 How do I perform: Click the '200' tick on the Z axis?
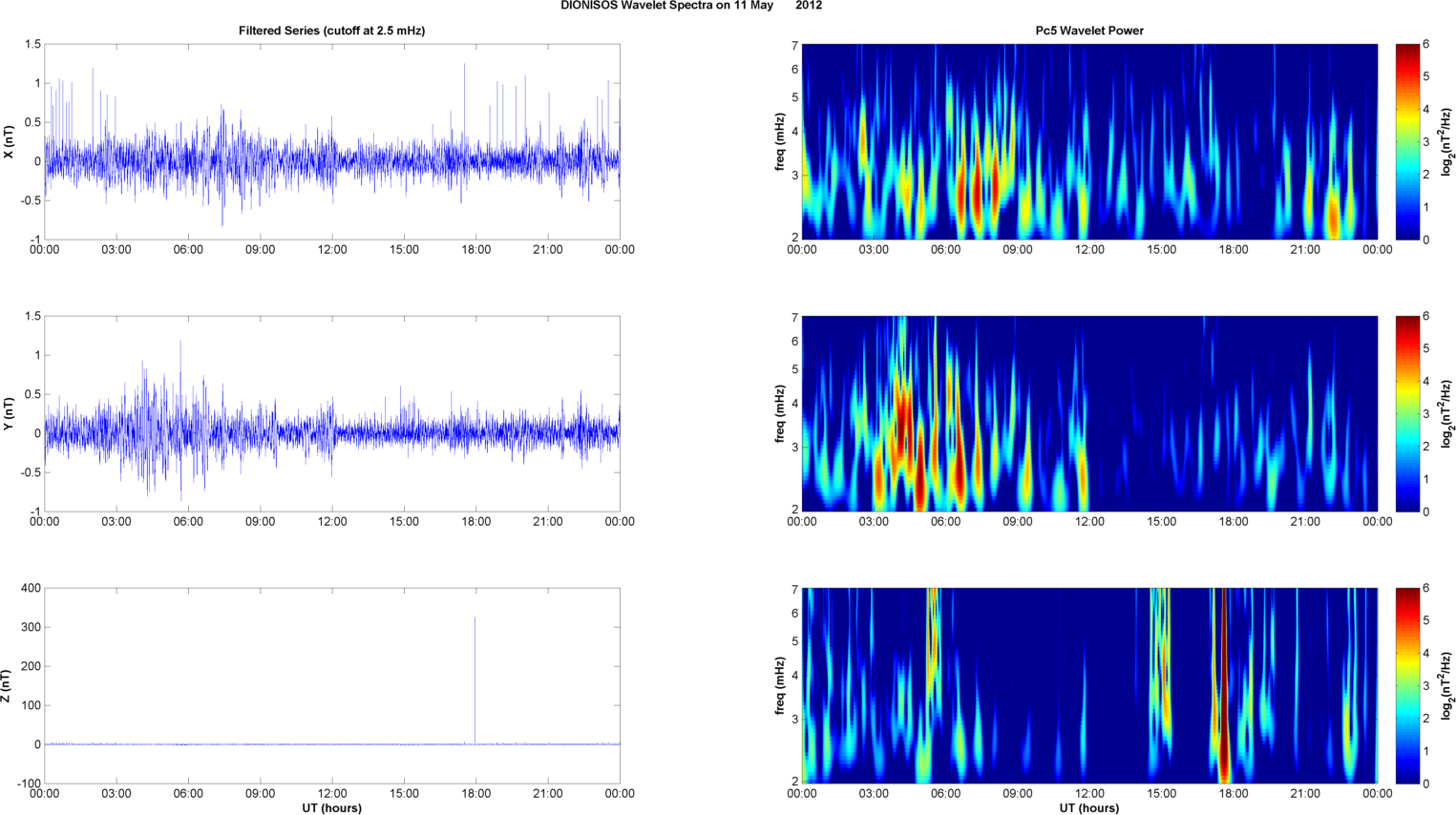point(31,666)
